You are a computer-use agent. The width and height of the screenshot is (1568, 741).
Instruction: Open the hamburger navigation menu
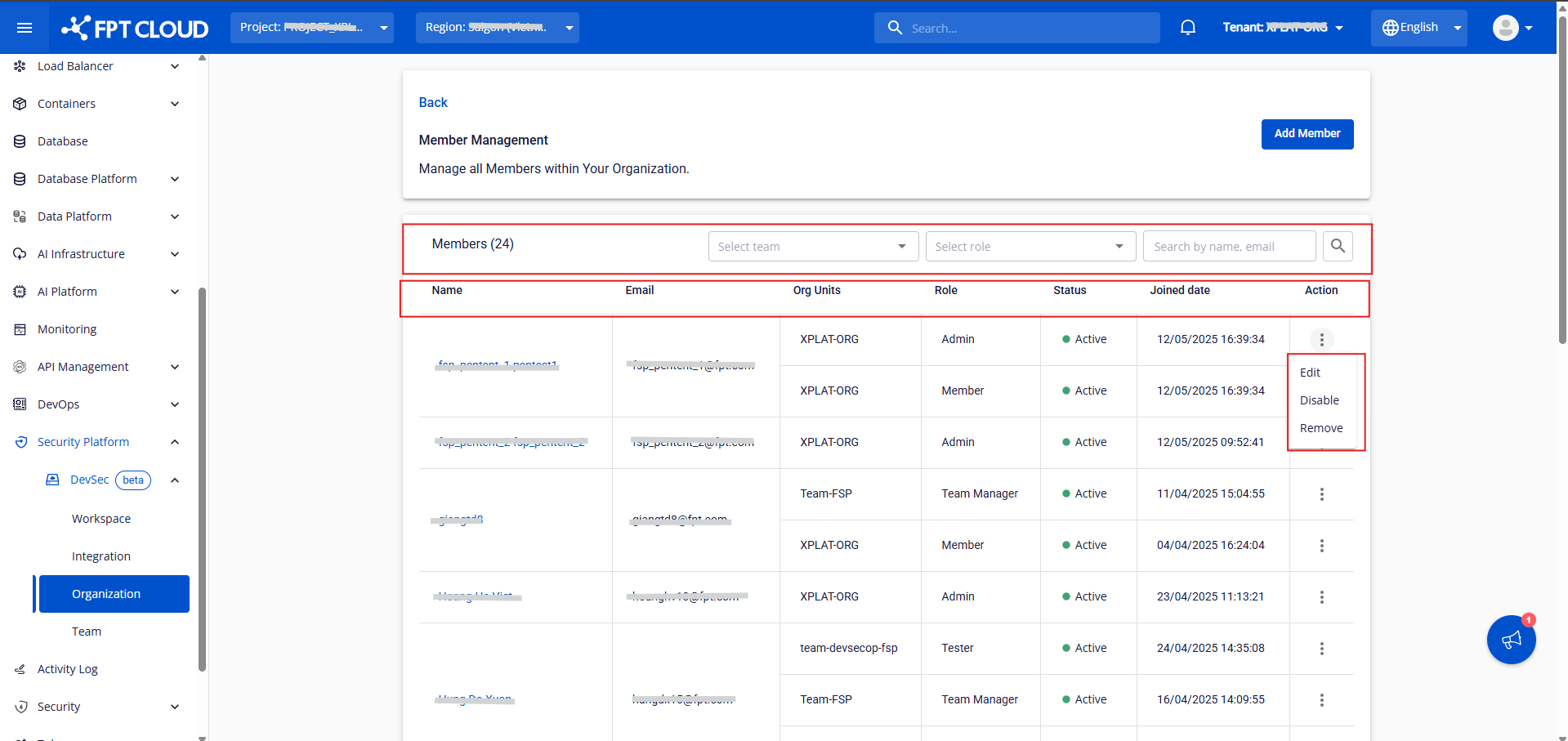25,28
